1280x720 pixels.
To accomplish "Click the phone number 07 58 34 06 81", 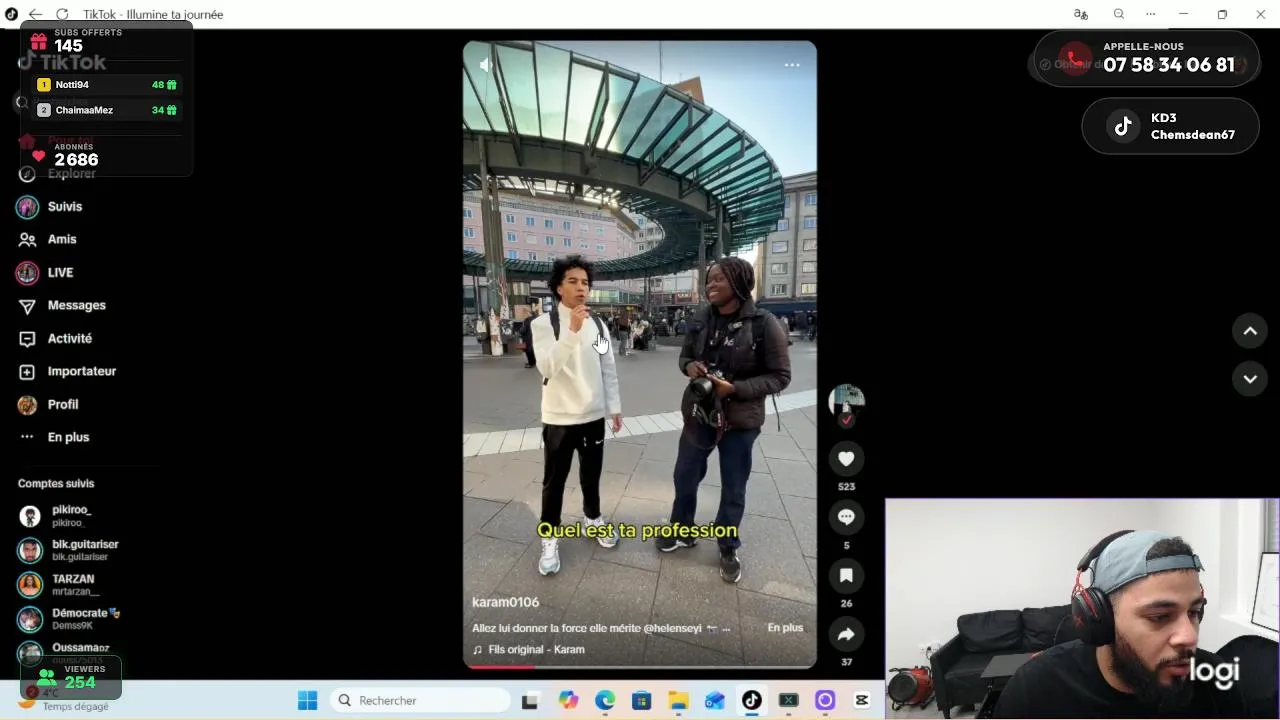I will pyautogui.click(x=1169, y=65).
